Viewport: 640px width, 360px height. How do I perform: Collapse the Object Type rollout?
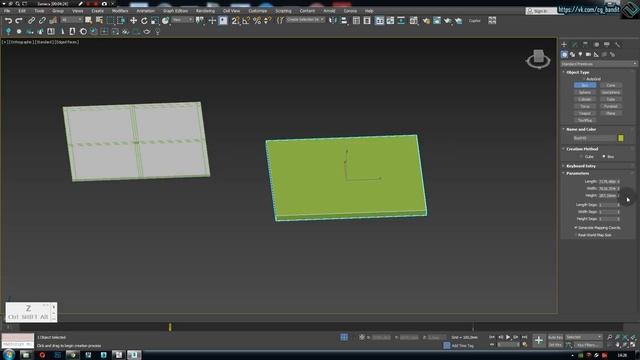click(578, 72)
